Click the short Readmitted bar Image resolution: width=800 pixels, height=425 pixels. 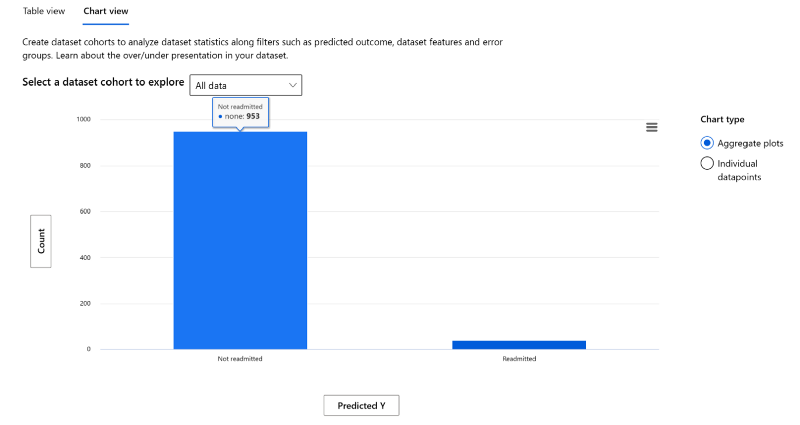coord(519,345)
